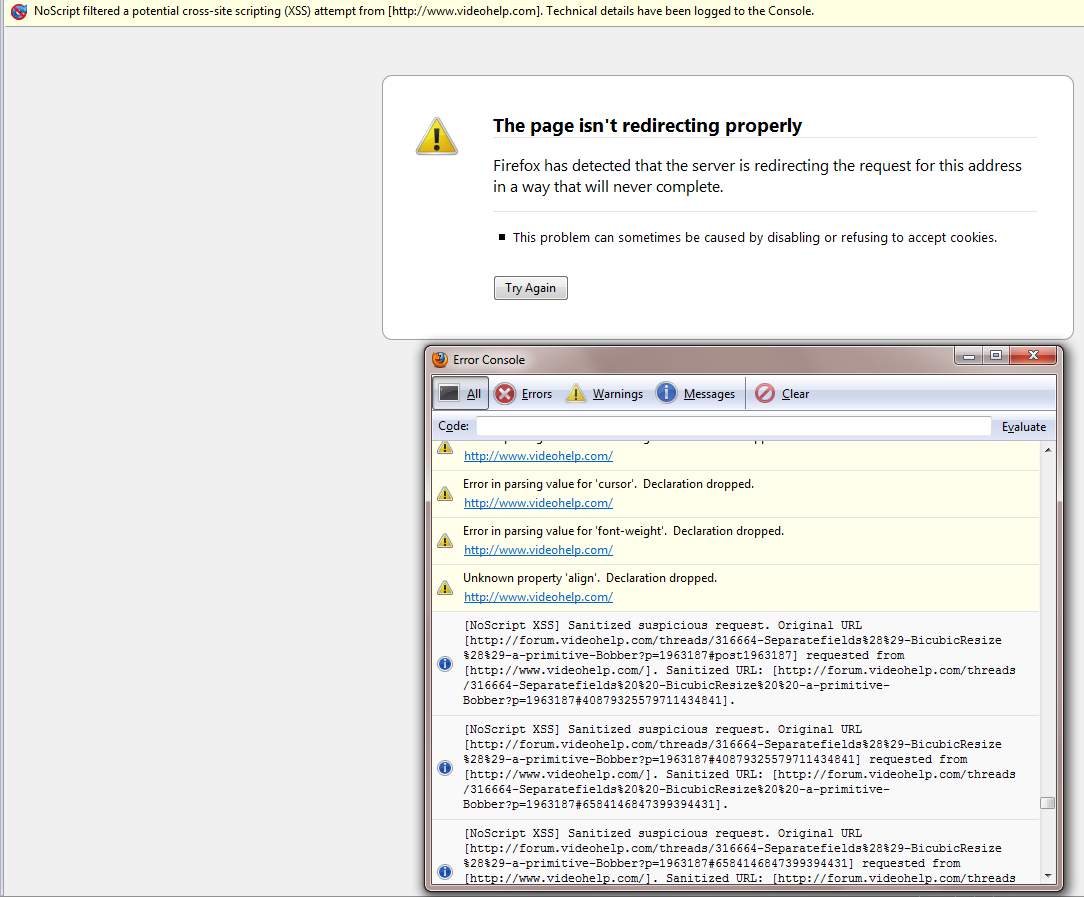The width and height of the screenshot is (1084, 897).
Task: Click the NoScript XSS notification message text
Action: point(424,11)
